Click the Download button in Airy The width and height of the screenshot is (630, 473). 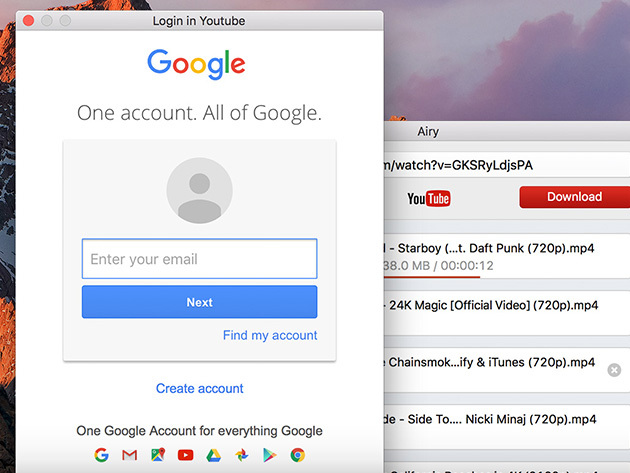pyautogui.click(x=575, y=197)
